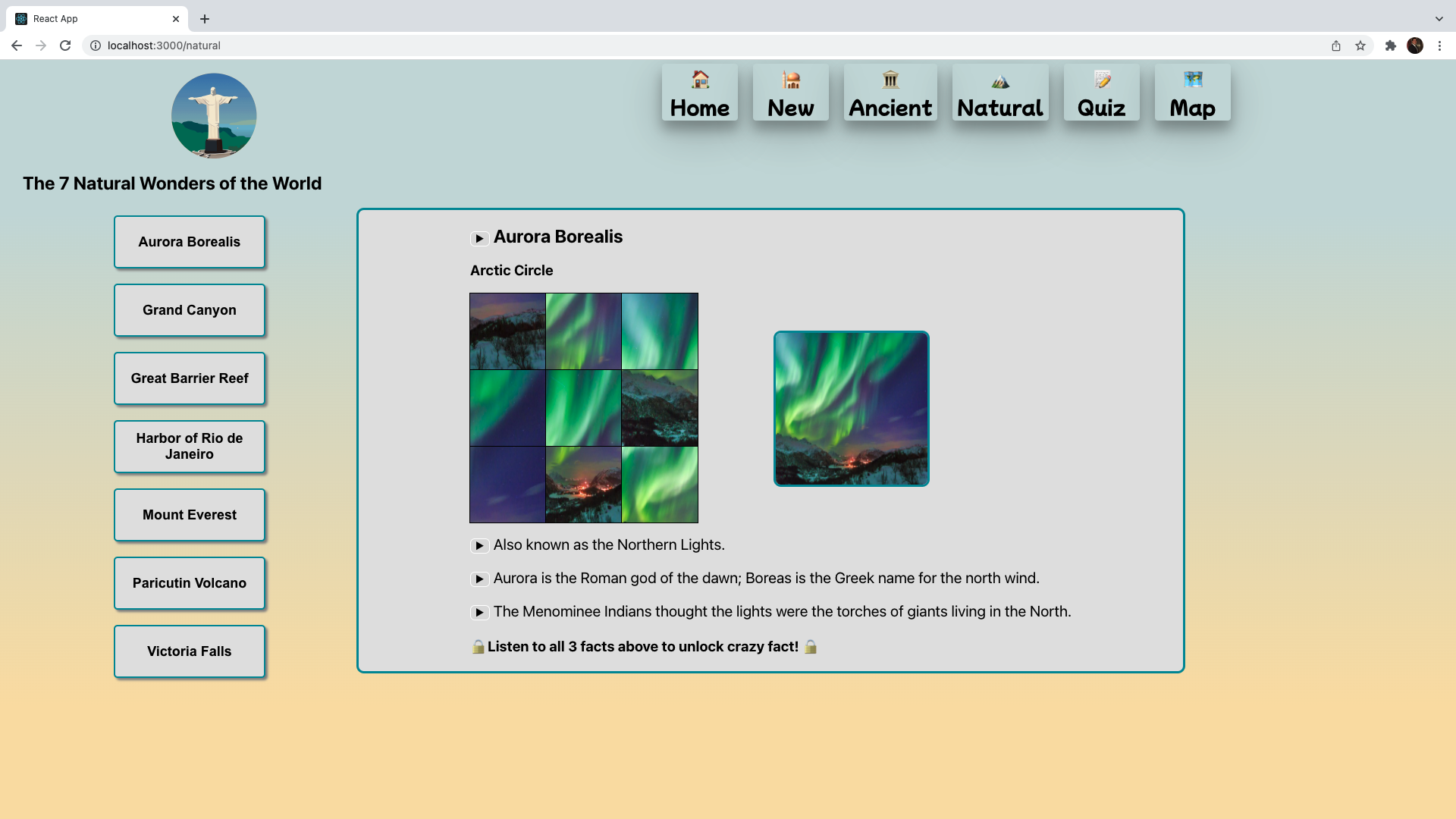Click the browser forward arrow
The height and width of the screenshot is (819, 1456).
click(x=41, y=45)
